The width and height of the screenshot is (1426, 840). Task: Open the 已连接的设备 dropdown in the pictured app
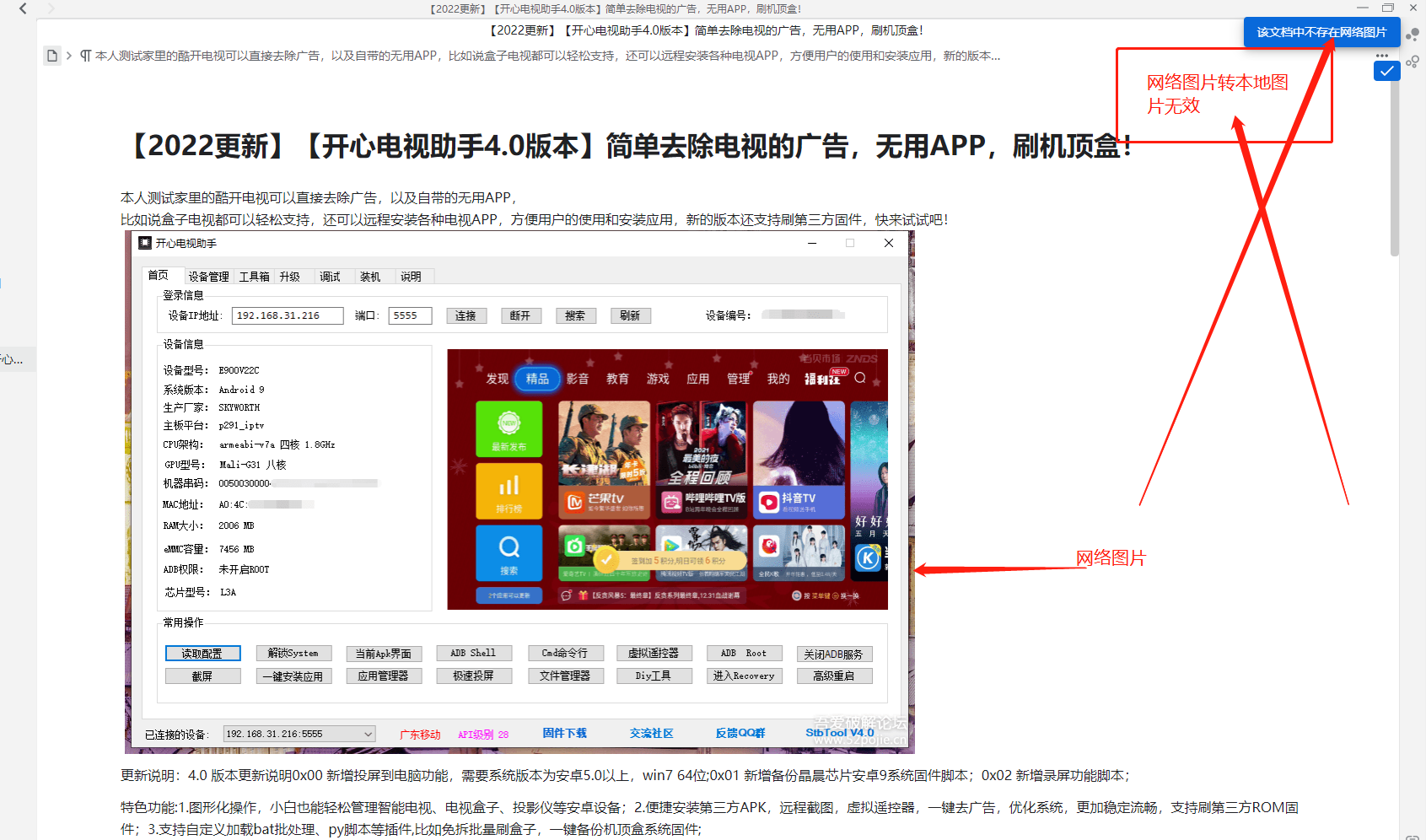tap(299, 734)
